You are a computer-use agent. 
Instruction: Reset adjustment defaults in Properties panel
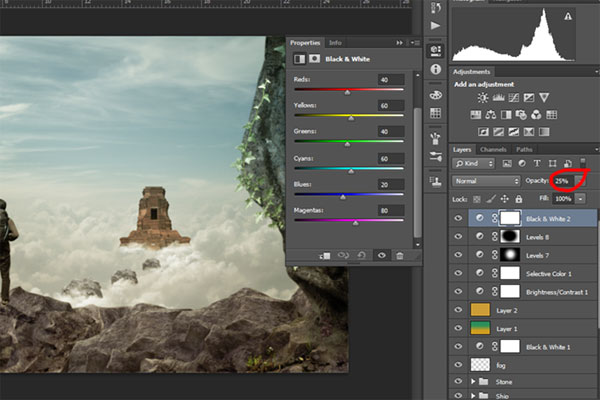[362, 255]
